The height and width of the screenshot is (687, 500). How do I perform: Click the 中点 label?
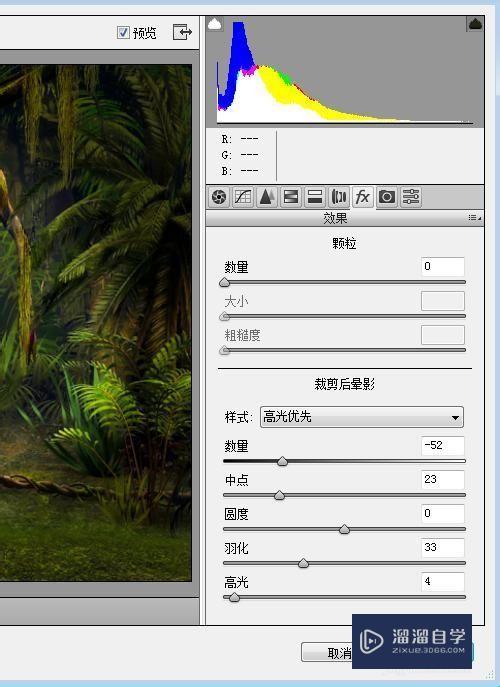(236, 480)
